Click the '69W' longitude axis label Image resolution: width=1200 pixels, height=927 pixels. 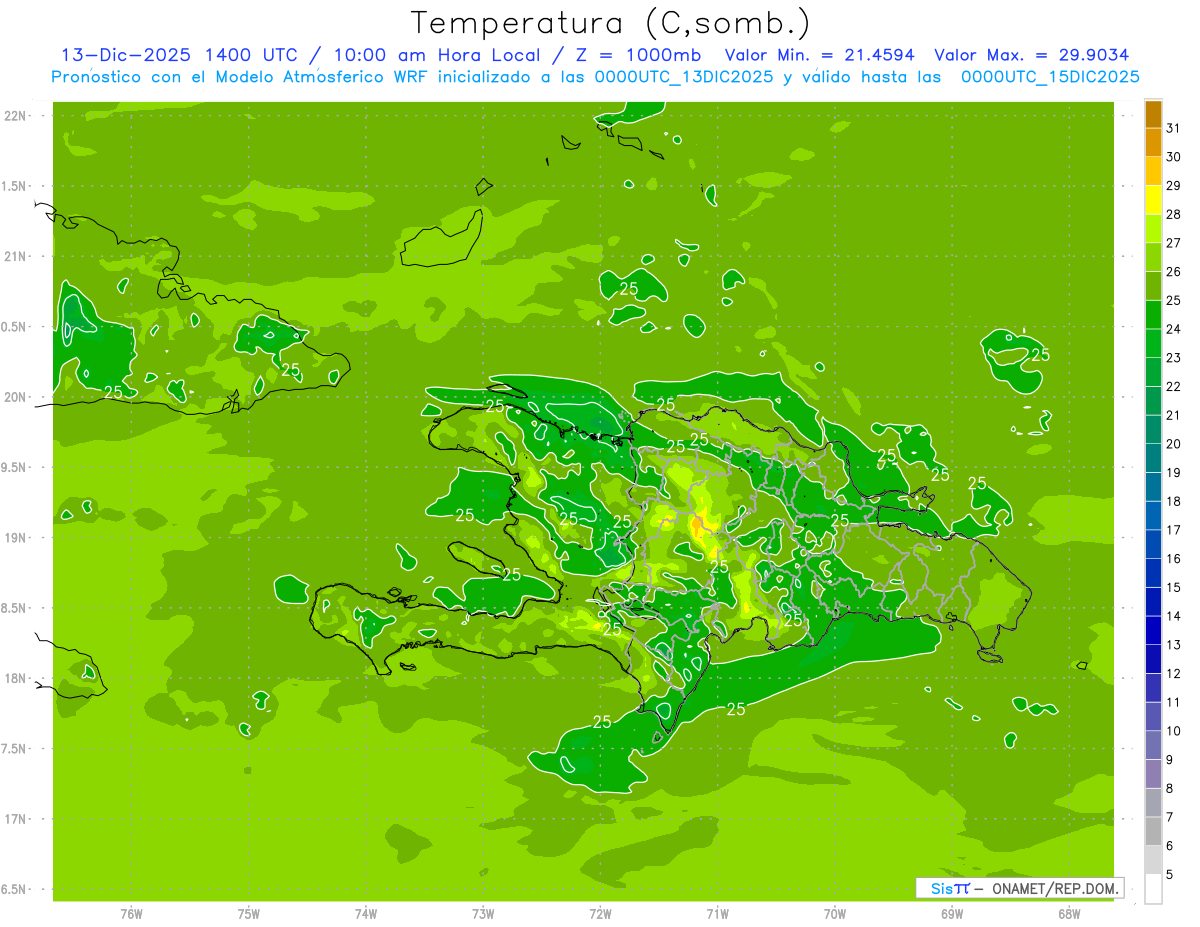[952, 914]
